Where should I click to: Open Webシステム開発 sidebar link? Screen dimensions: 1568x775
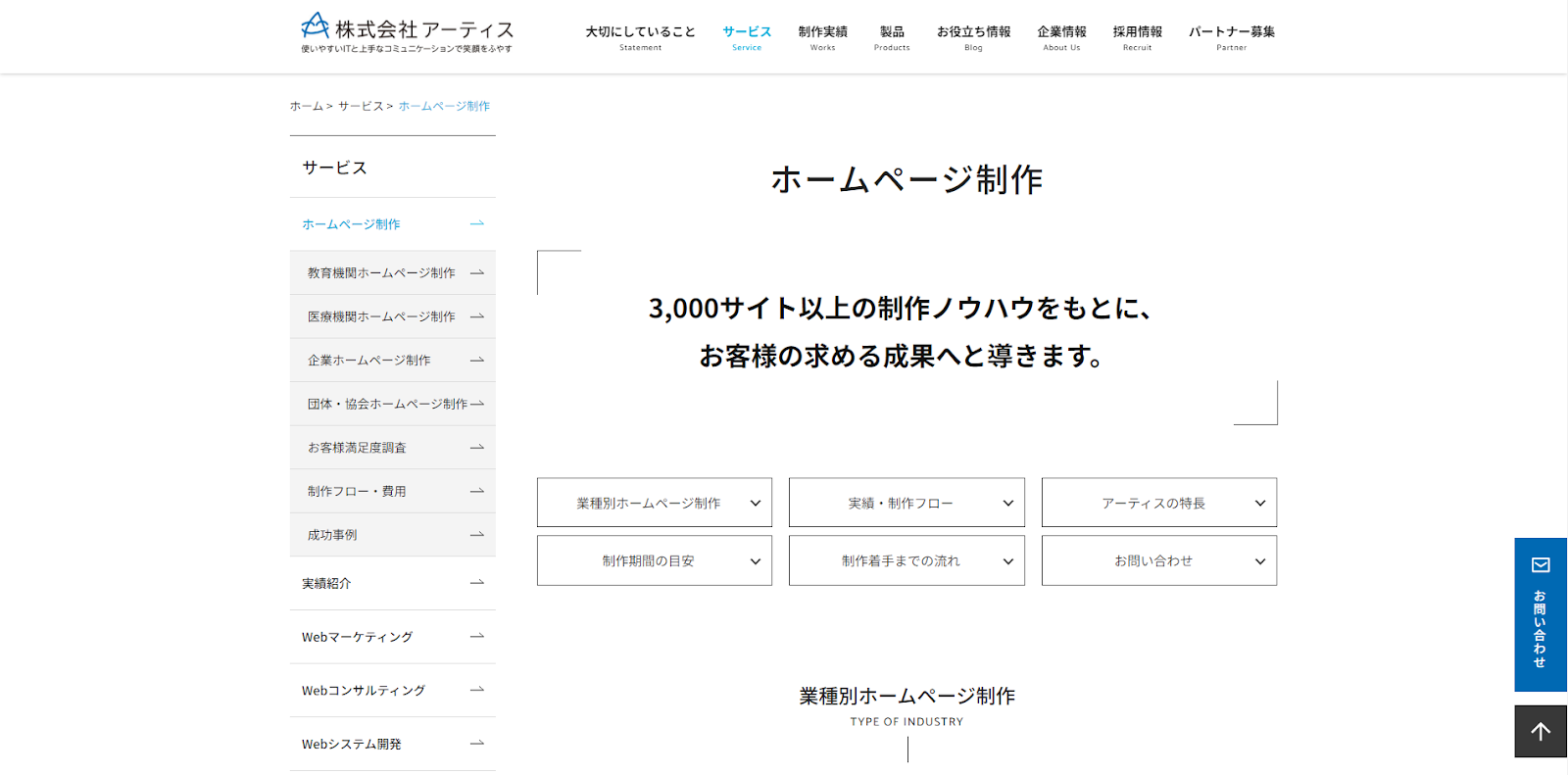click(x=393, y=744)
